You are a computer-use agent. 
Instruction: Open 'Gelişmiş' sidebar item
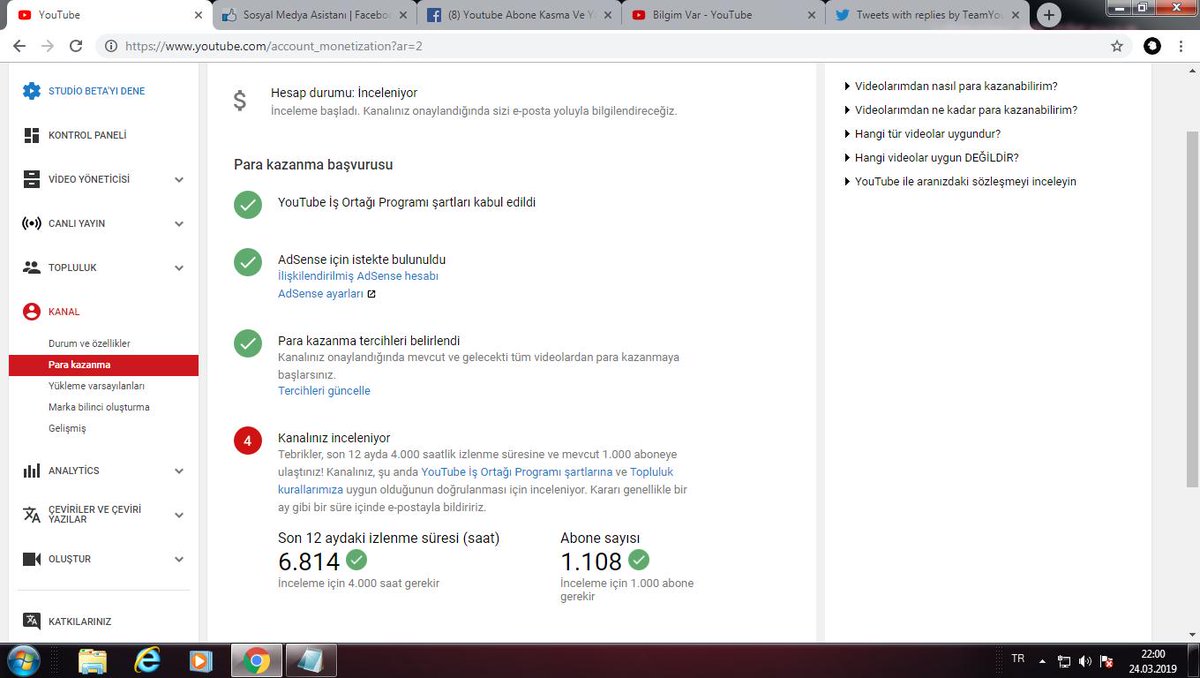(67, 428)
